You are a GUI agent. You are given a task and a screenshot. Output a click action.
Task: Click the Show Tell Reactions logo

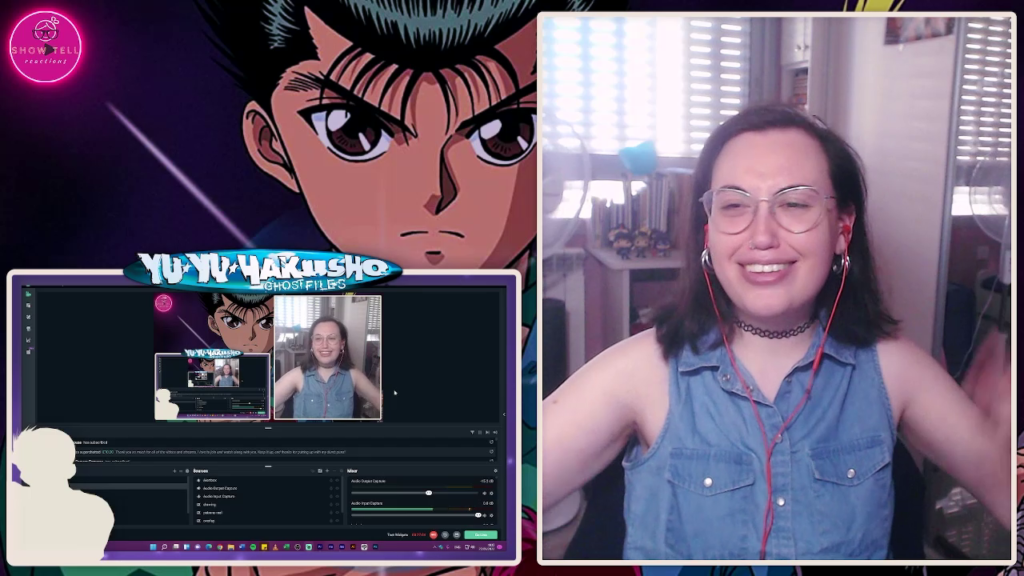click(x=45, y=46)
